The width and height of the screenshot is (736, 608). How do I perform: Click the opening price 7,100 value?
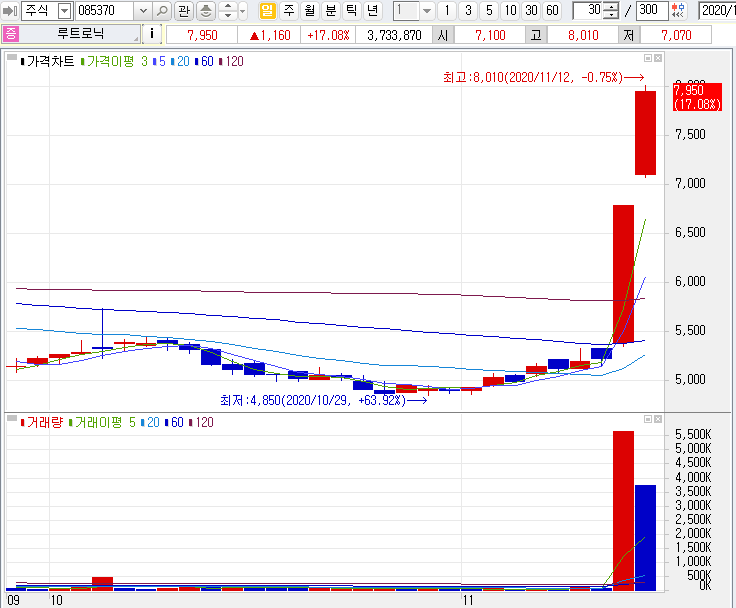point(490,35)
